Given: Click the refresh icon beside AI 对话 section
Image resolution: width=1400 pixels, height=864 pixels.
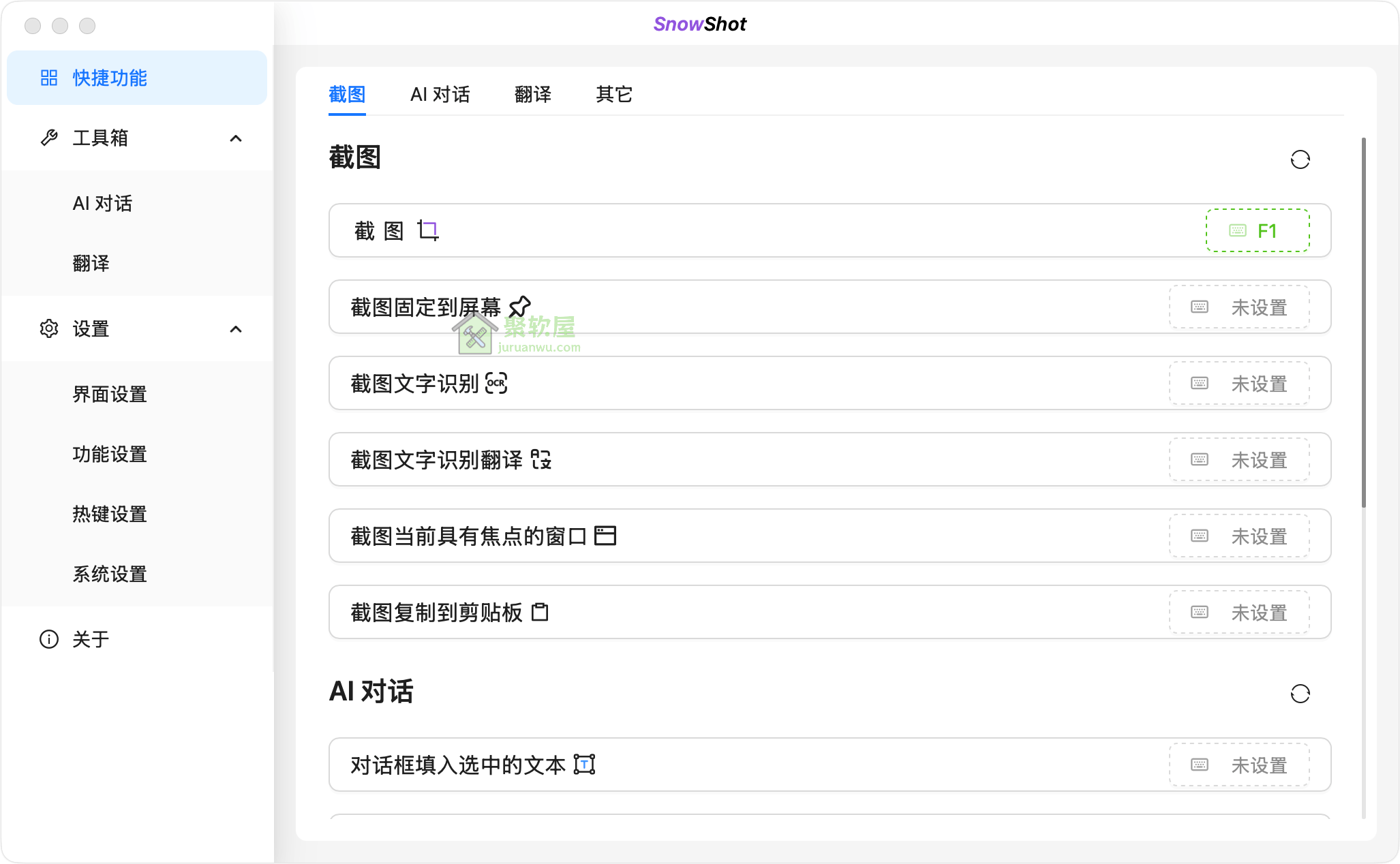Looking at the screenshot, I should (x=1300, y=693).
